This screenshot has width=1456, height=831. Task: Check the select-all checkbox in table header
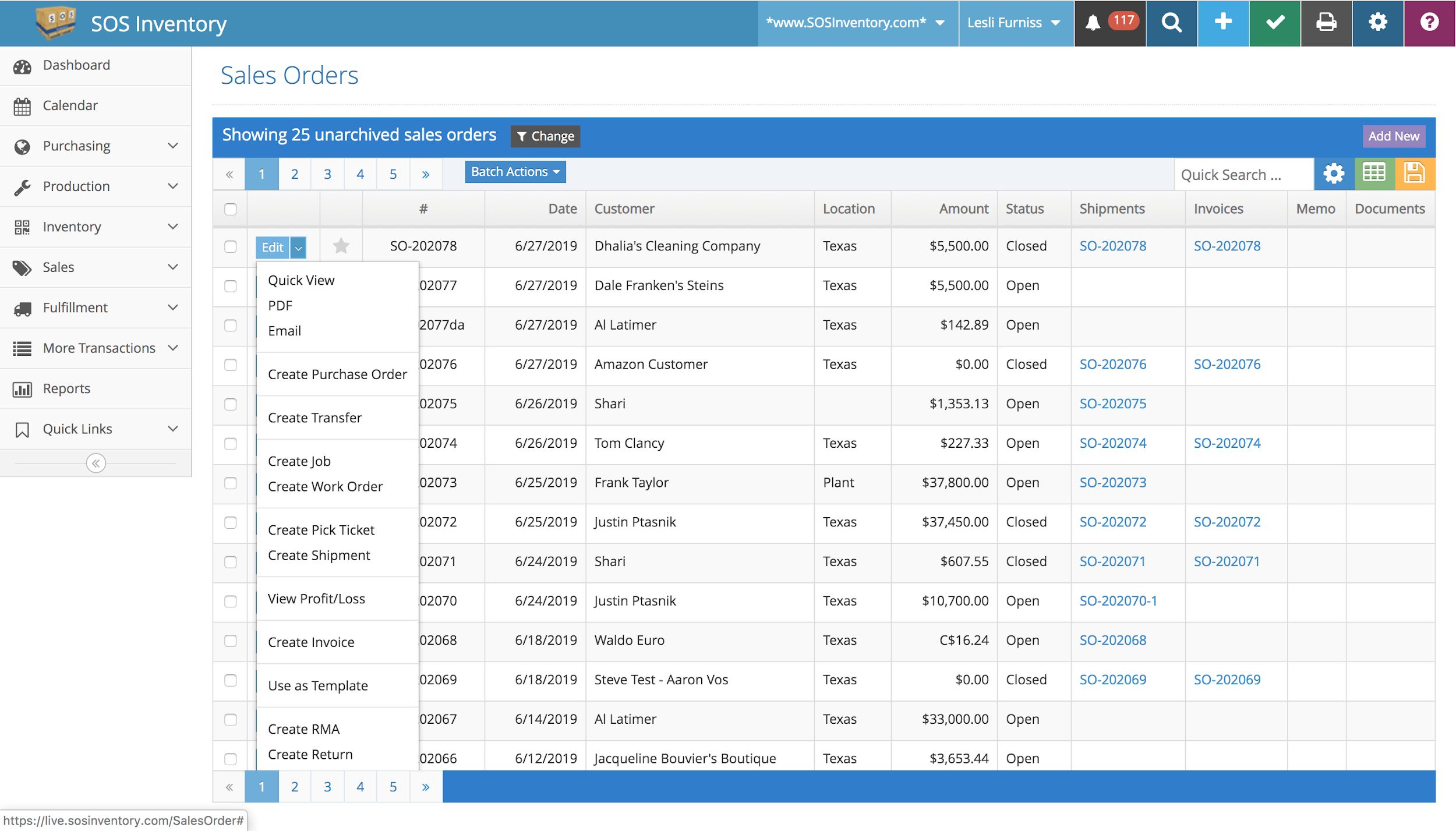pyautogui.click(x=230, y=209)
